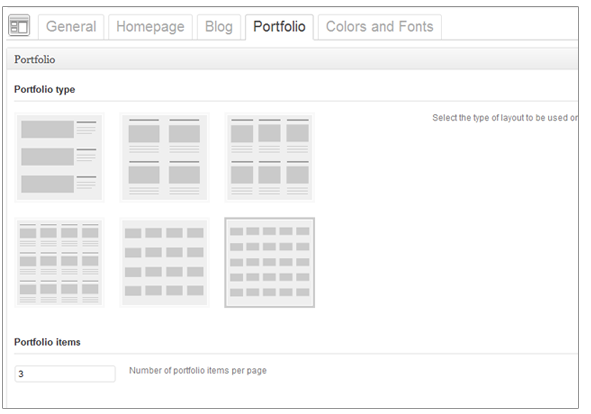This screenshot has height=414, width=591.
Task: Go to Colors and Fonts tab
Action: pyautogui.click(x=380, y=27)
